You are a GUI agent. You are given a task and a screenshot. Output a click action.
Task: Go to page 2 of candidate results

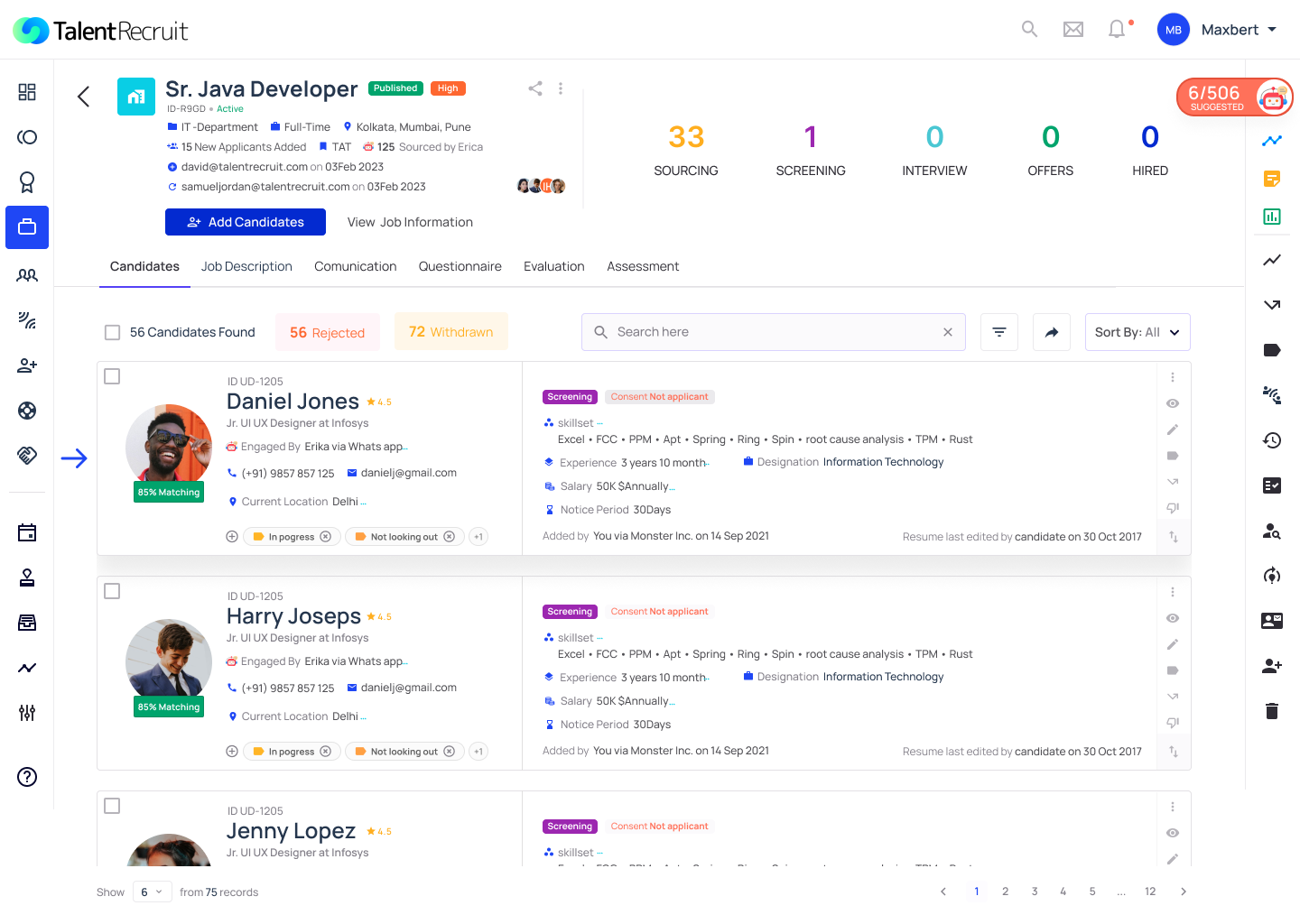pos(1005,892)
